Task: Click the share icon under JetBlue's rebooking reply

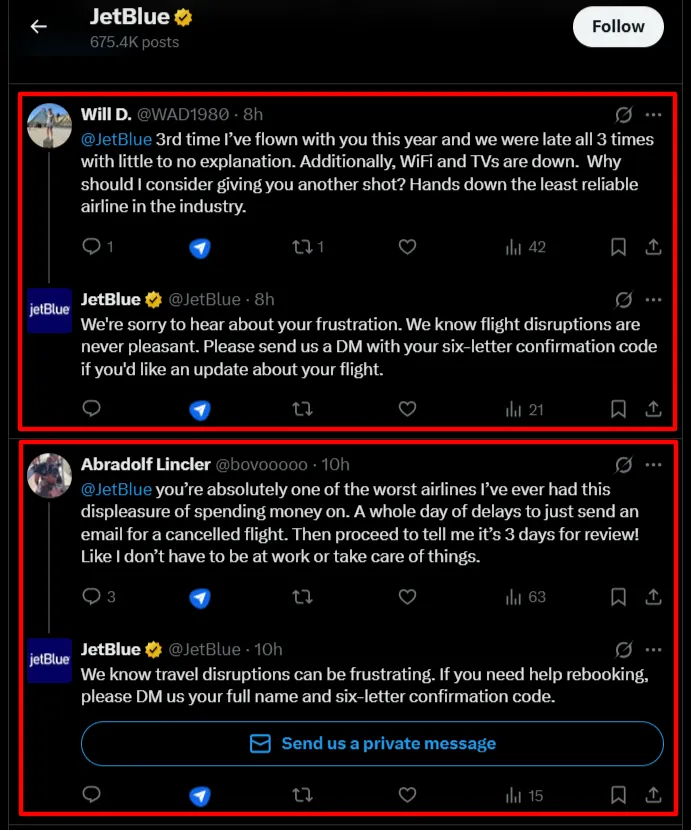Action: [x=654, y=795]
